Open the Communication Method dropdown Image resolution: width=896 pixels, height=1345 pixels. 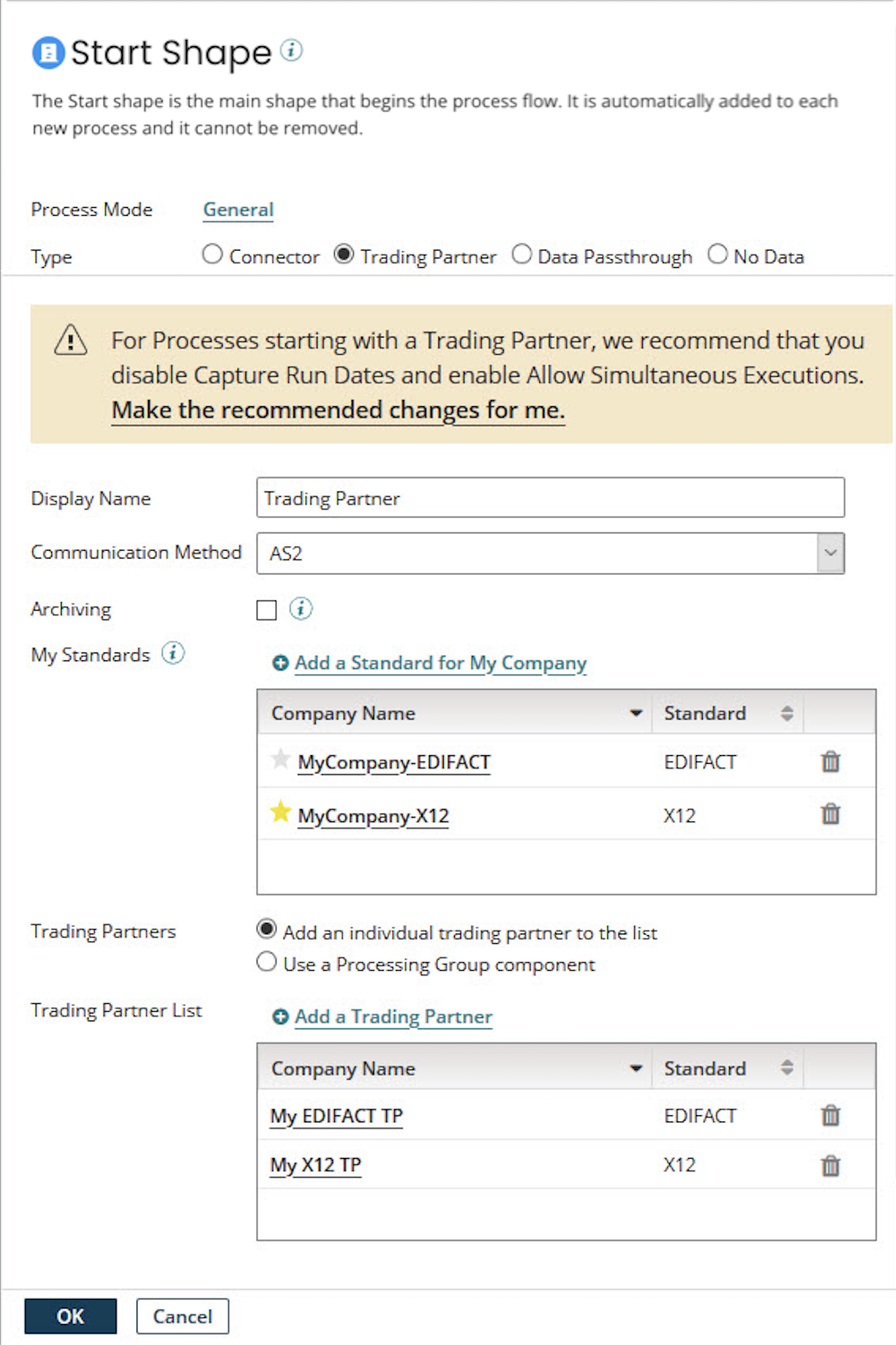click(x=829, y=552)
